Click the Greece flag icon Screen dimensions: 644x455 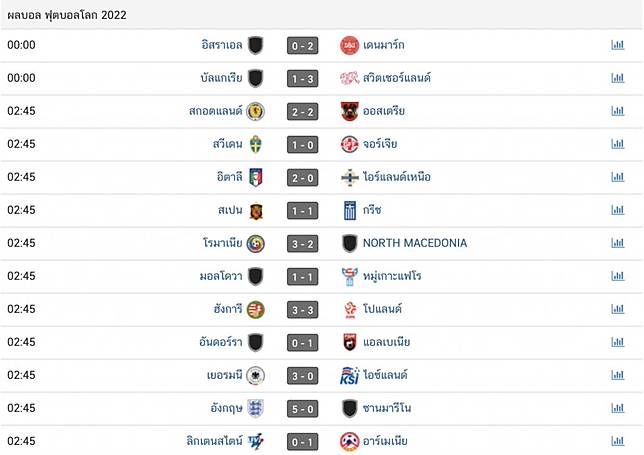coord(349,210)
